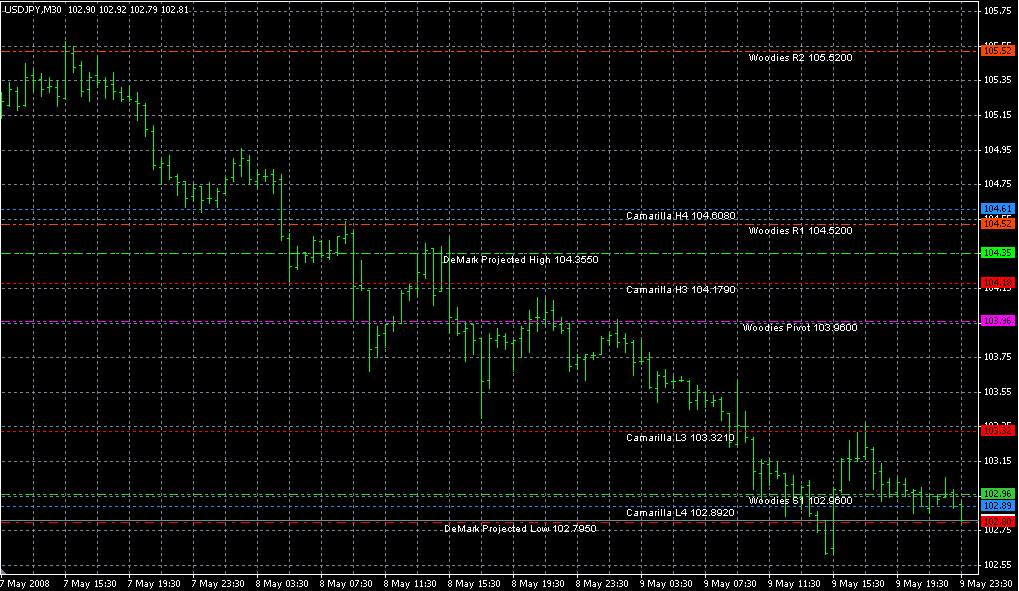Click the 7 May 2008 date label

tap(25, 583)
